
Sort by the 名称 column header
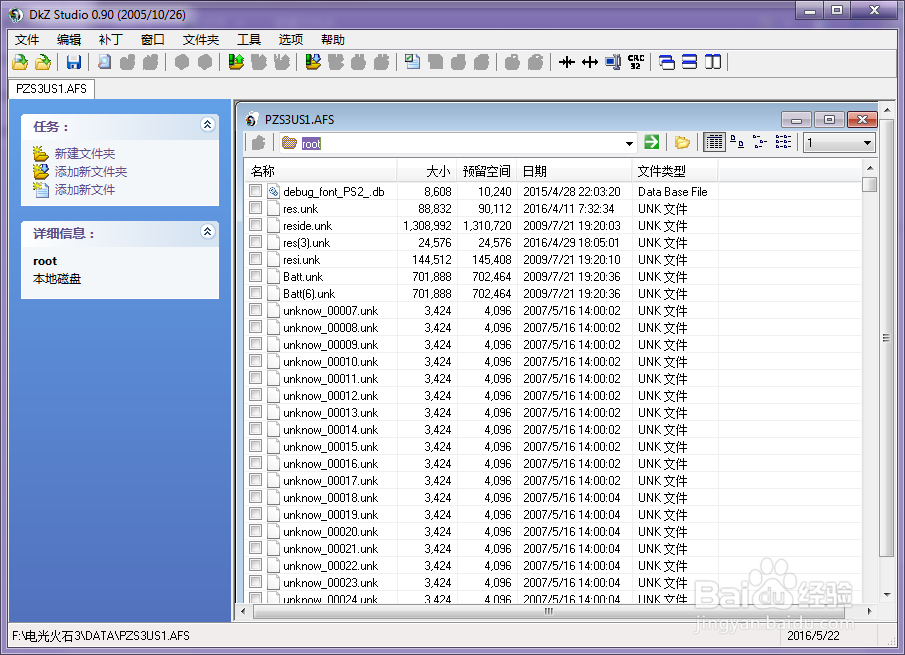321,171
